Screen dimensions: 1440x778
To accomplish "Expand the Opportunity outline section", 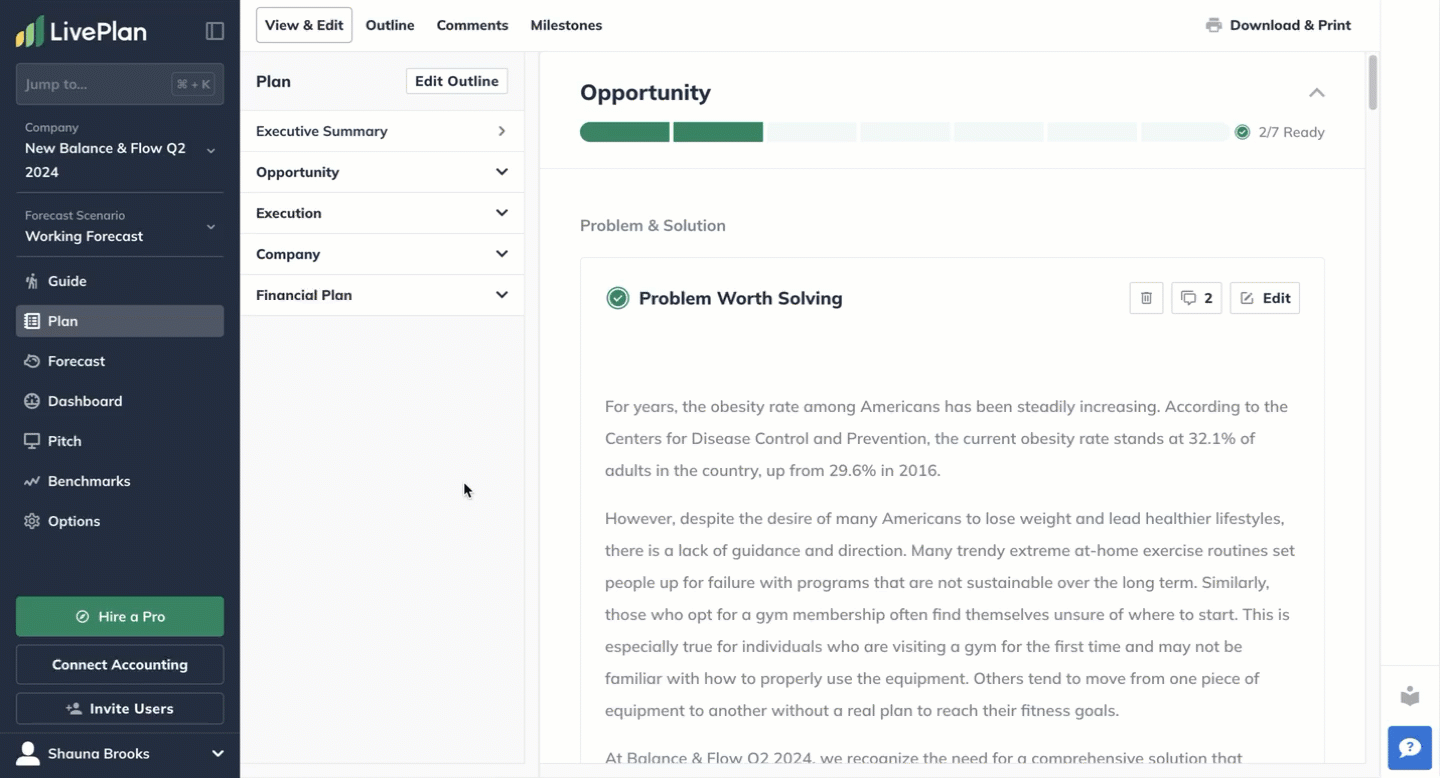I will coord(502,172).
